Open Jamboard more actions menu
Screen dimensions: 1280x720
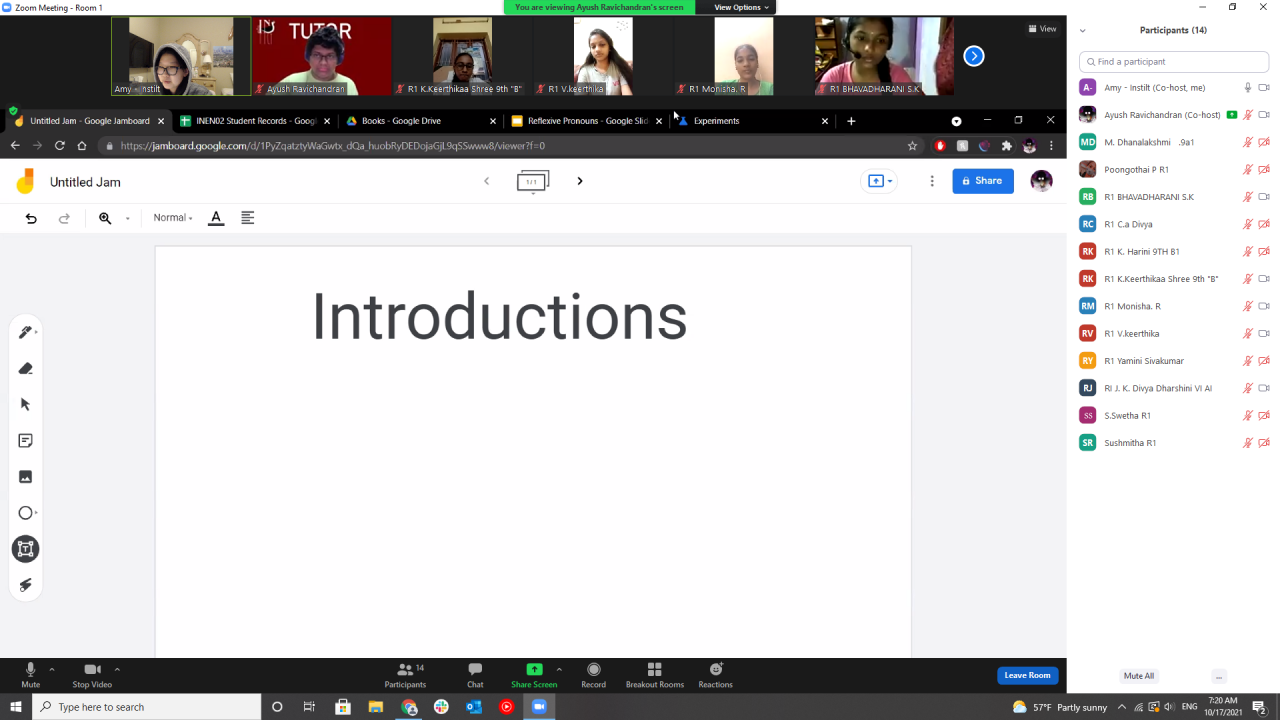point(932,181)
